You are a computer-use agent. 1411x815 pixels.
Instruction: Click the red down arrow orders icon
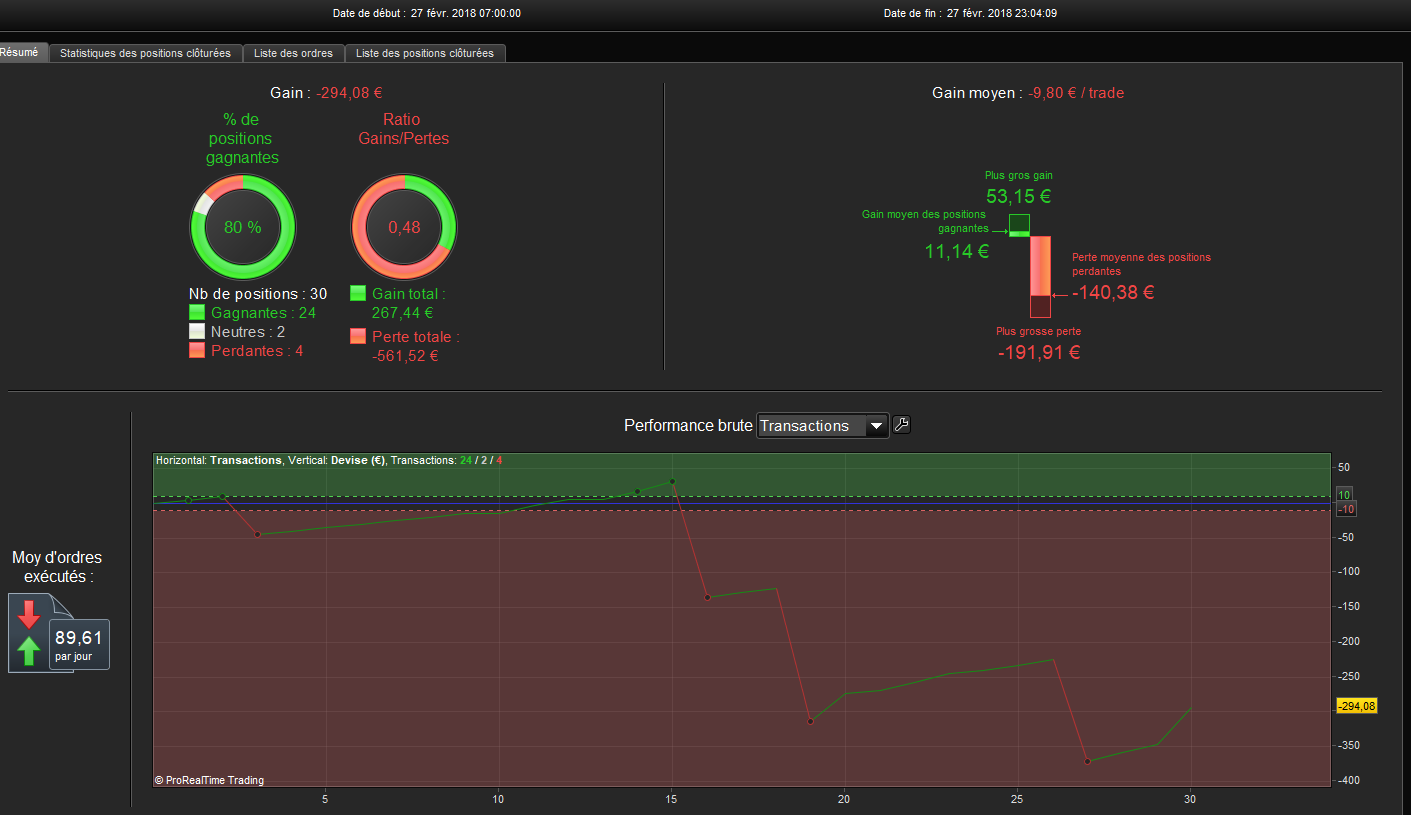pos(29,614)
